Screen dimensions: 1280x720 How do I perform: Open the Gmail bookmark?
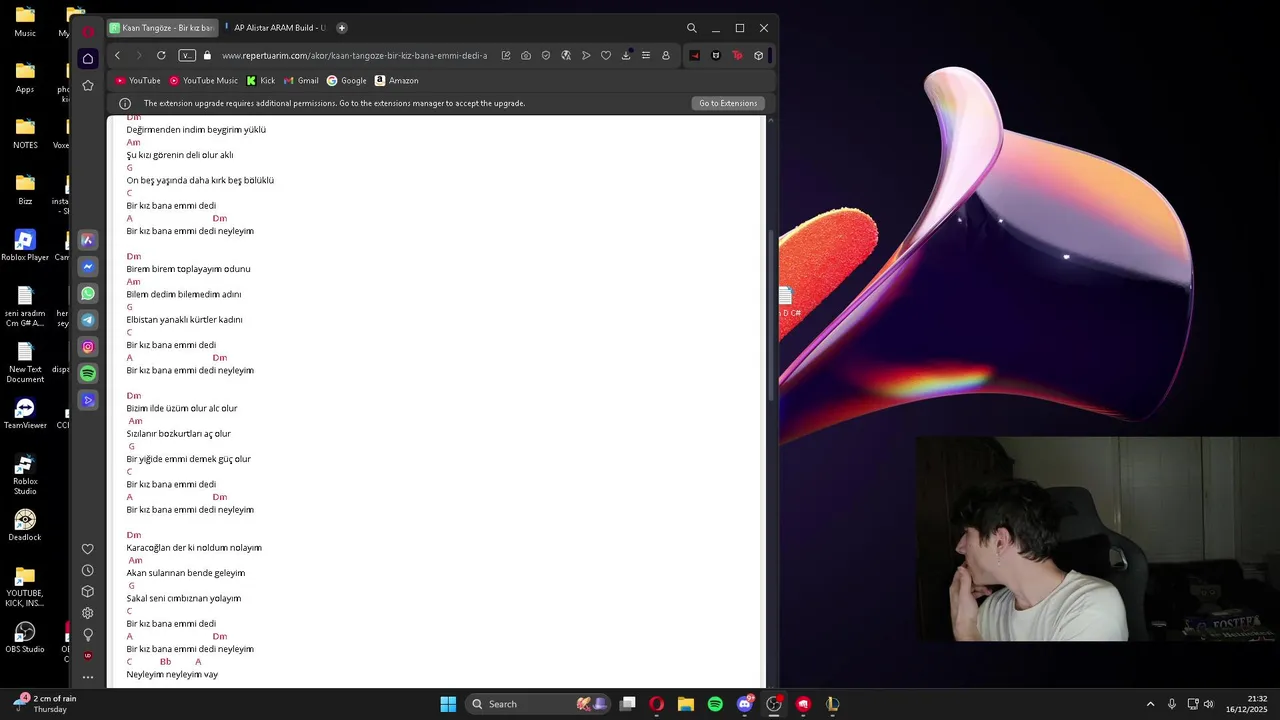point(301,81)
